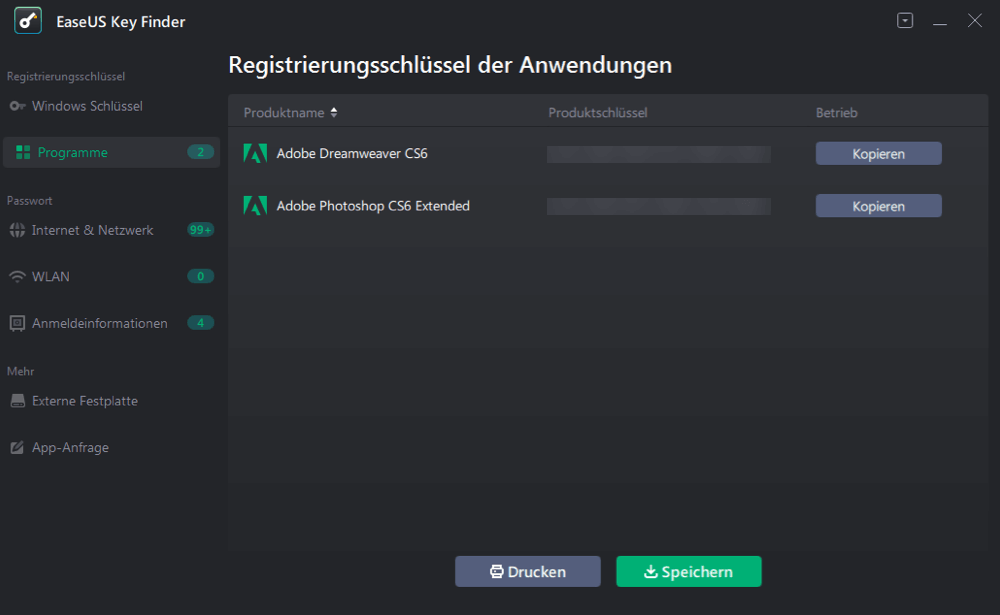
Task: Click the EaseUS Key Finder title text
Action: (x=121, y=22)
